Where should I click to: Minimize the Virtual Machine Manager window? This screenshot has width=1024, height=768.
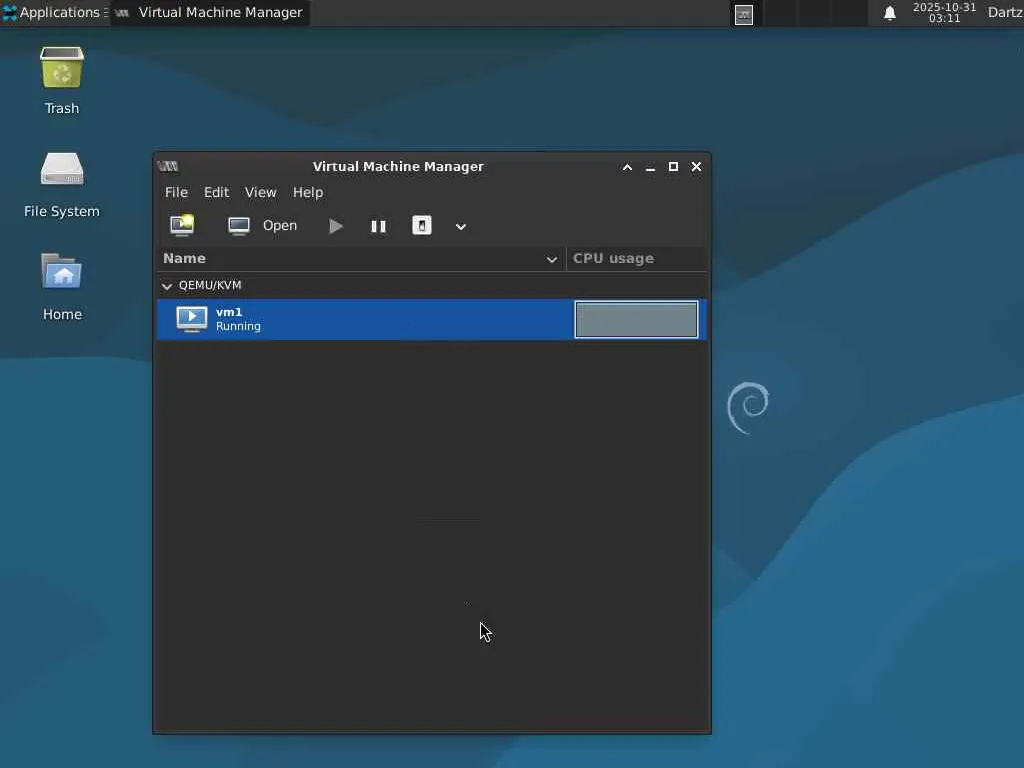tap(650, 167)
